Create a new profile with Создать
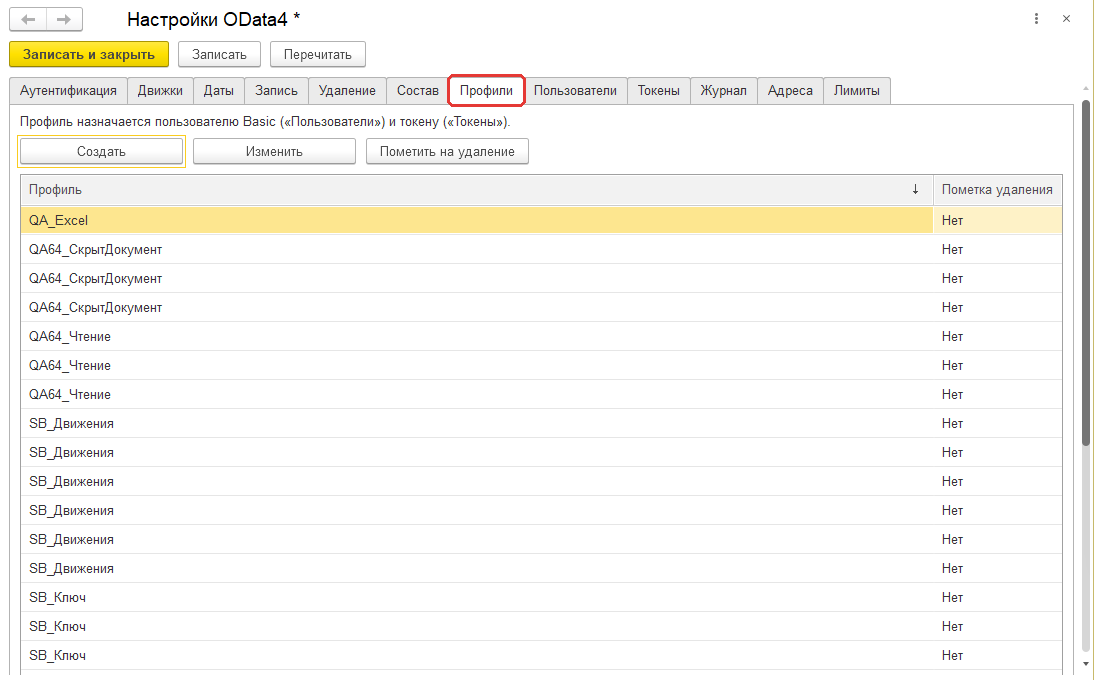 101,151
